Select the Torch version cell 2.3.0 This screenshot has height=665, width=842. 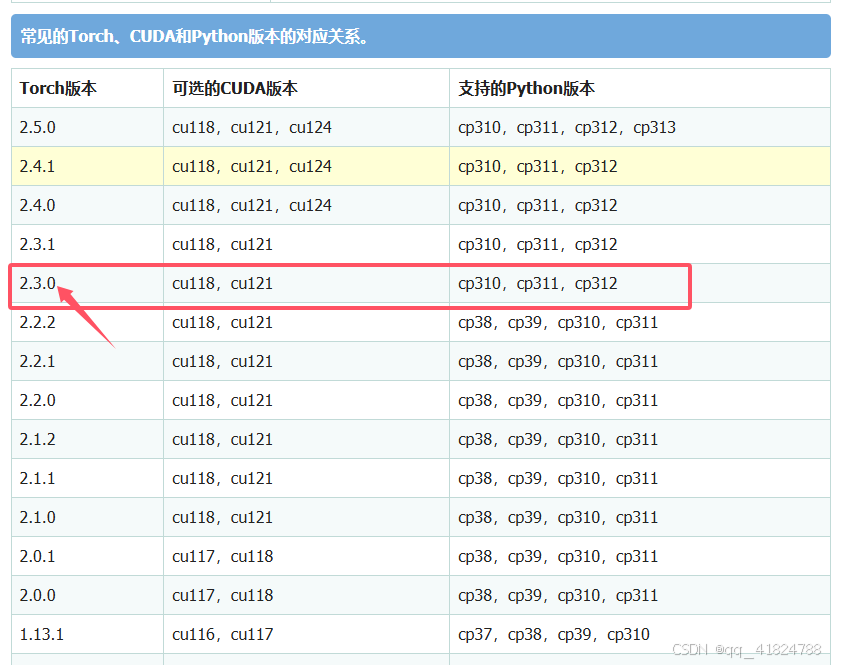pos(88,283)
